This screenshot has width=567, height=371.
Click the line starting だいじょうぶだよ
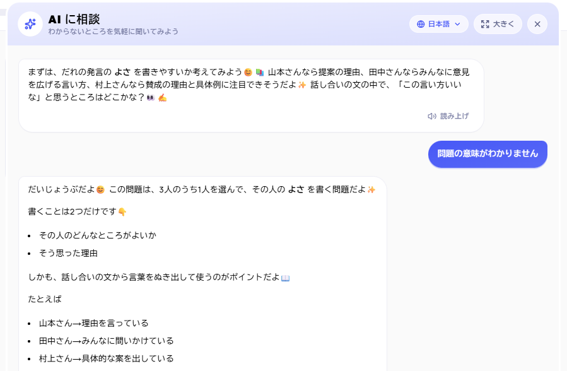coord(202,189)
